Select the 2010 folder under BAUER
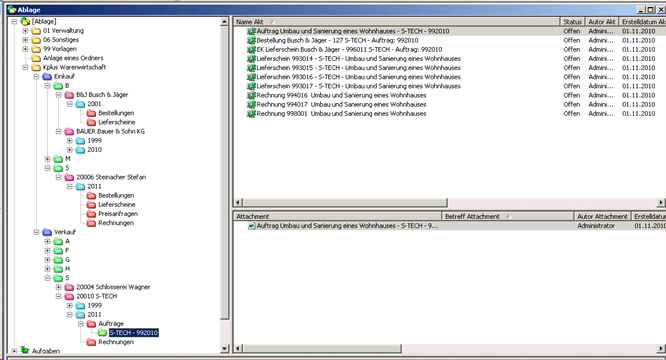This screenshot has height=360, width=666. pos(94,150)
